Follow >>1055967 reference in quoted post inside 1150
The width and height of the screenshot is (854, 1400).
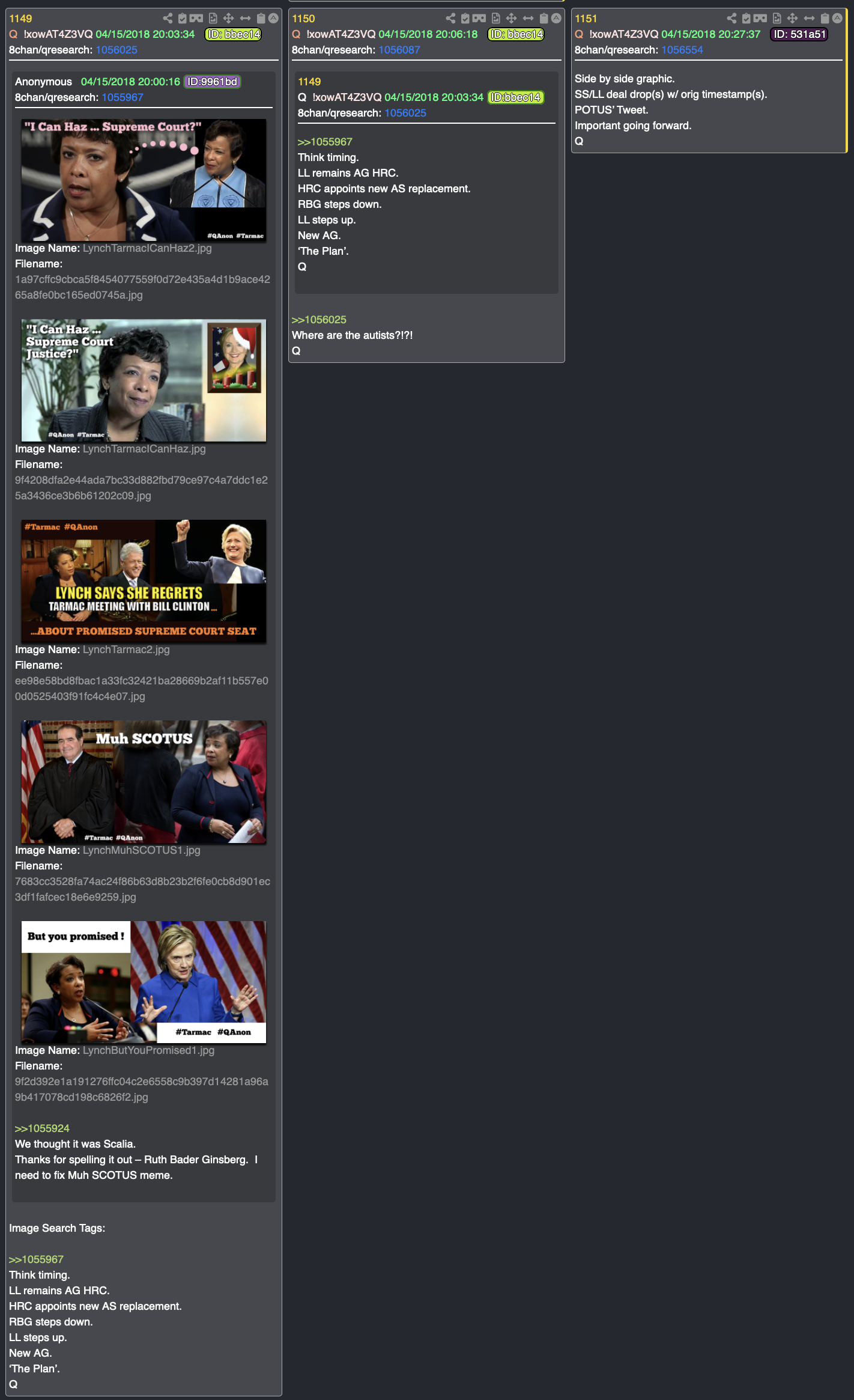(x=325, y=142)
